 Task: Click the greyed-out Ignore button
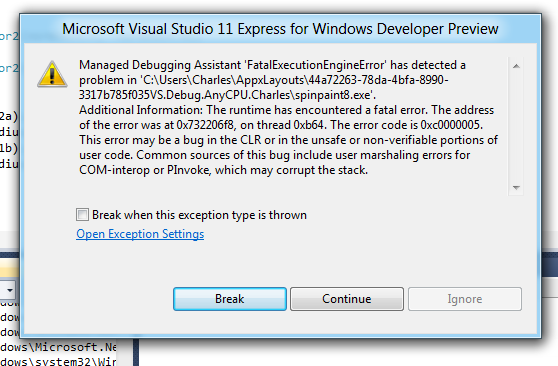(x=465, y=299)
